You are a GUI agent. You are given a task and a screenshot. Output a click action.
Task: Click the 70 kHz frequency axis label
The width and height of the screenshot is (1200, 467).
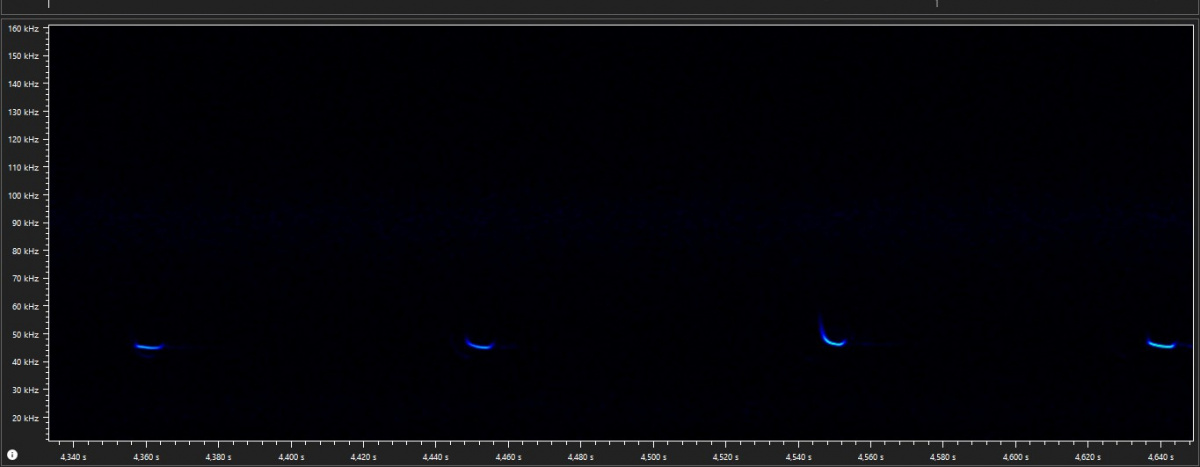[22, 279]
